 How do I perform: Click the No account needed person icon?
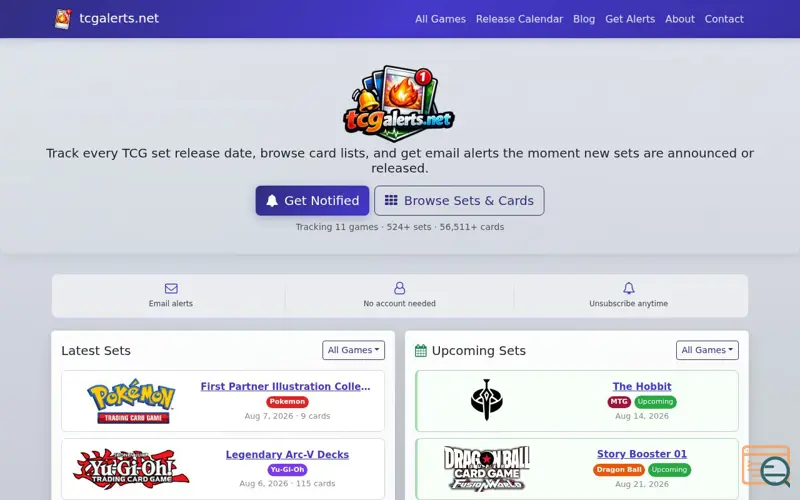[399, 288]
